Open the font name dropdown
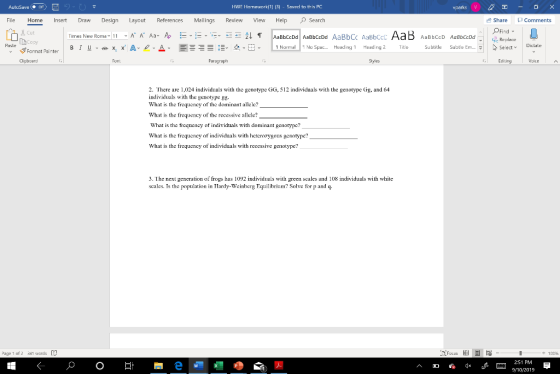560x374 pixels. pyautogui.click(x=108, y=36)
